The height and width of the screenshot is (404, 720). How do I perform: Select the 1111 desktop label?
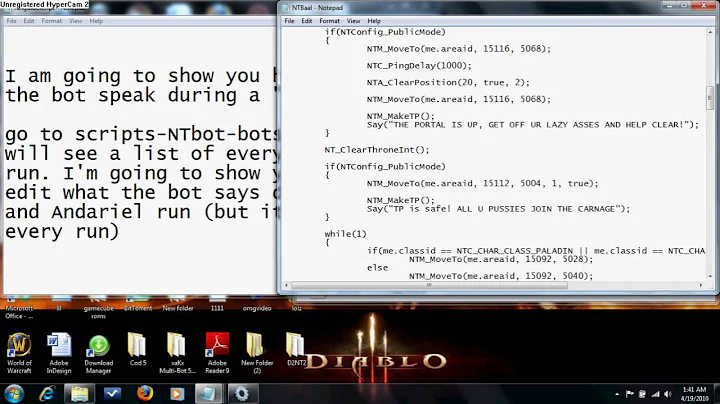coord(217,309)
